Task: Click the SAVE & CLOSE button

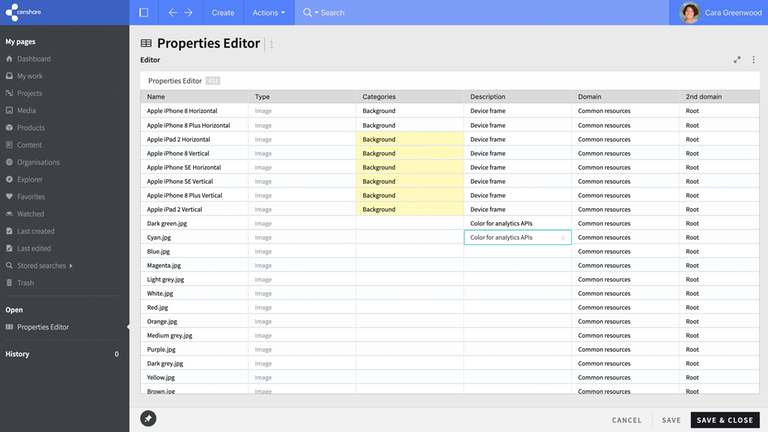Action: coord(725,420)
